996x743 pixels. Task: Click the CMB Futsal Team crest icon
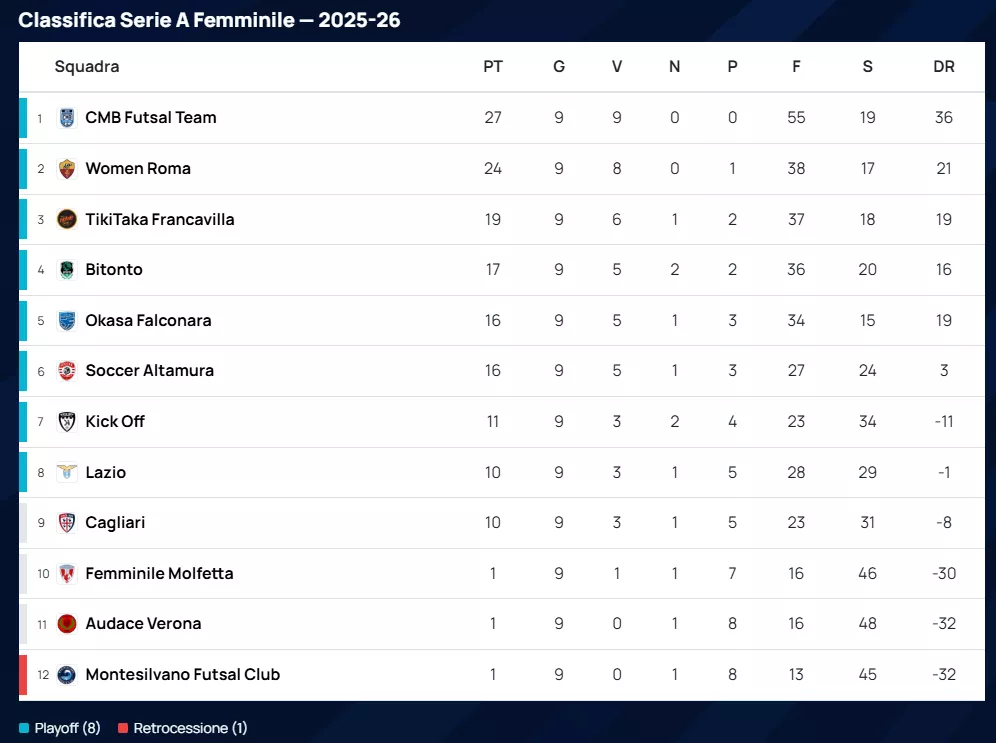tap(67, 118)
